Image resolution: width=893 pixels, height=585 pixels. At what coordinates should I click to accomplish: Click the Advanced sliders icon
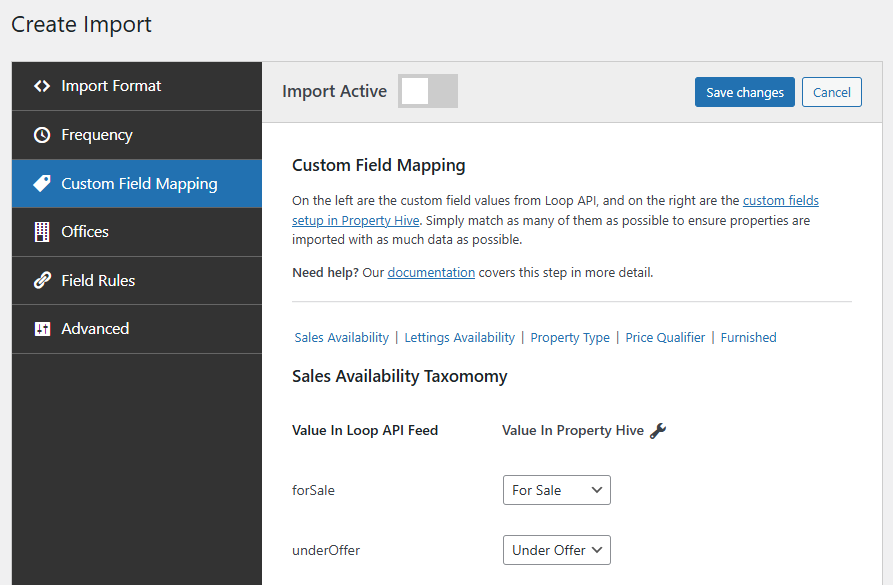coord(42,329)
